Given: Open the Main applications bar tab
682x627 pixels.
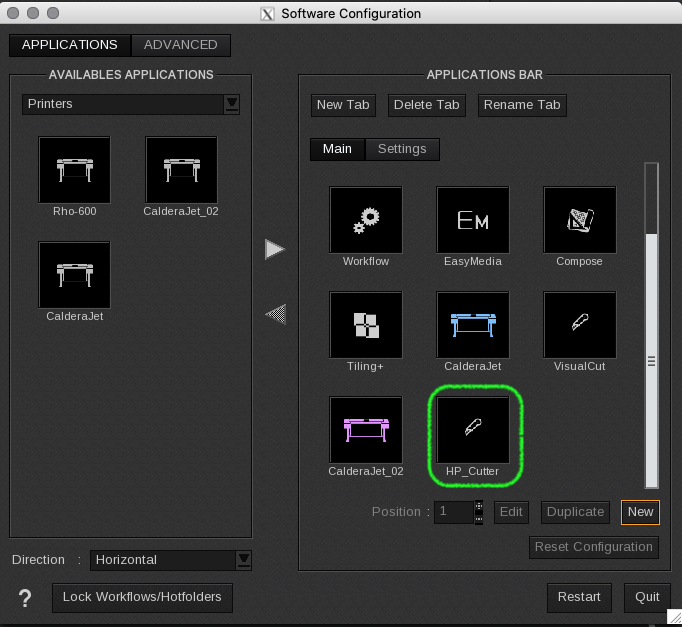Looking at the screenshot, I should (337, 149).
